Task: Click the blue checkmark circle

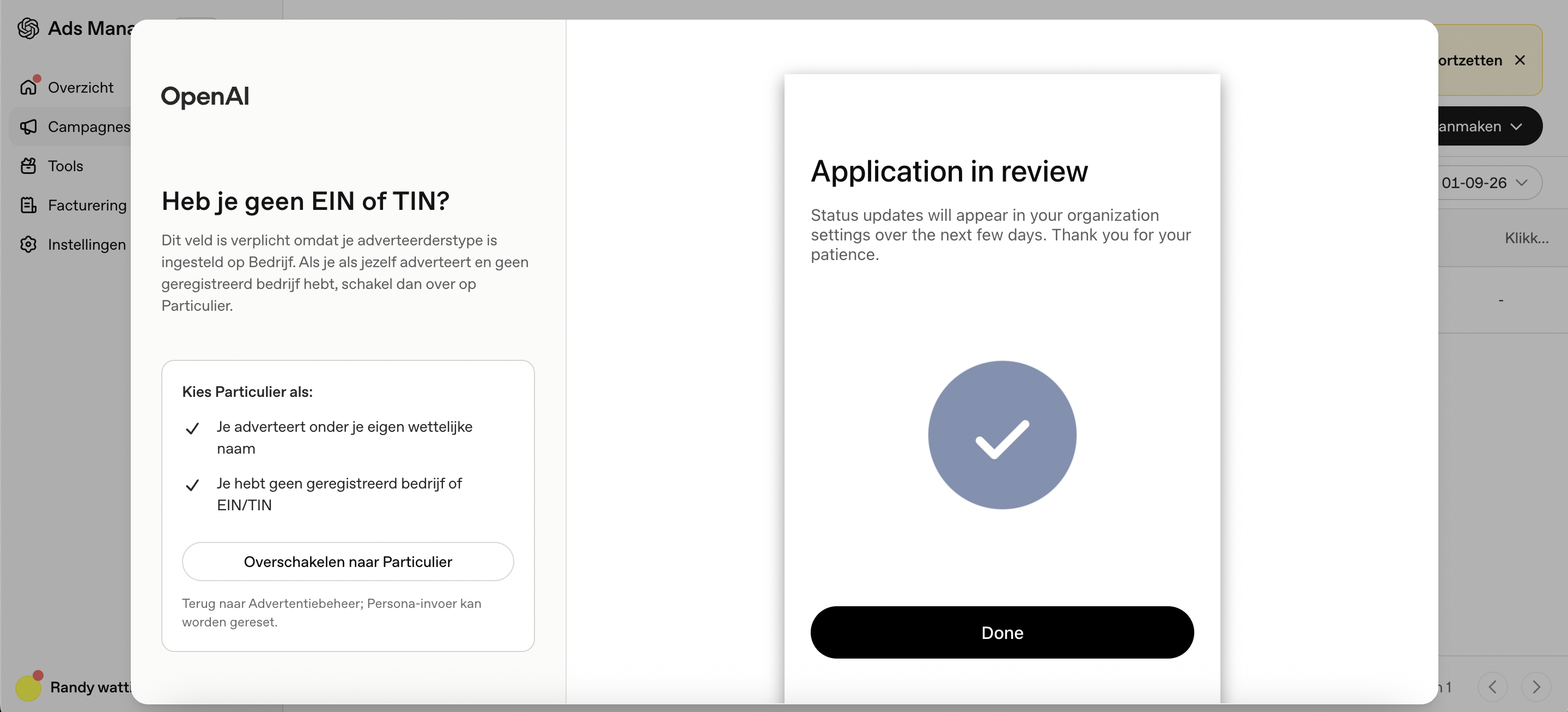Action: tap(1002, 435)
